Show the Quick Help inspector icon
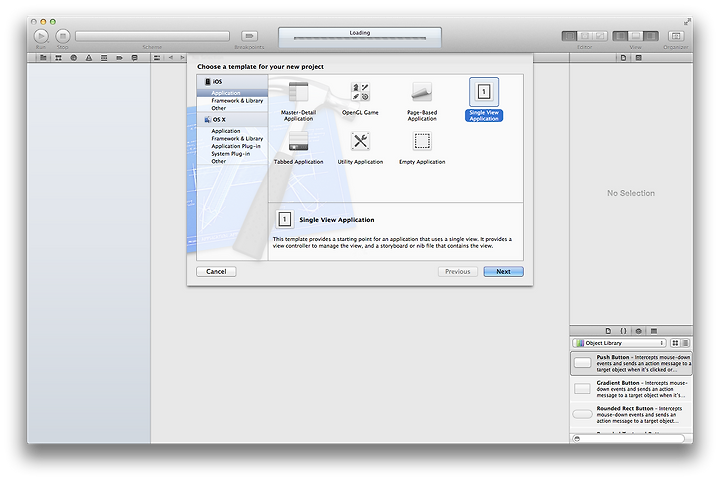This screenshot has height=481, width=720. (639, 58)
